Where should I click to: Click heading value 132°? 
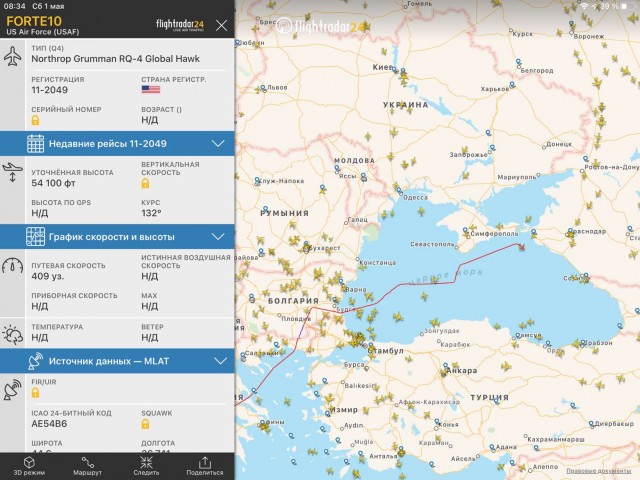point(151,213)
